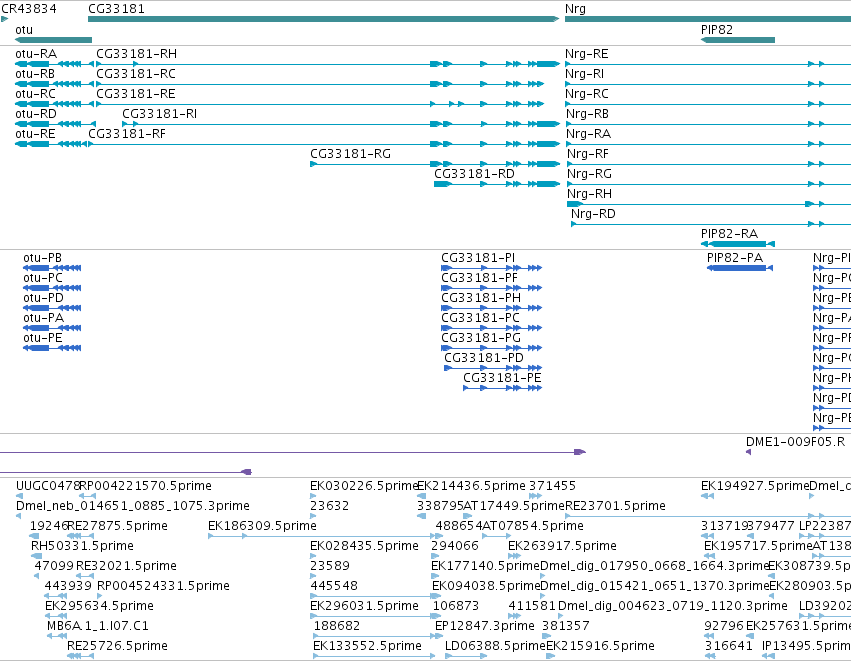
Task: Click the otu-RA transcript
Action: [x=55, y=64]
